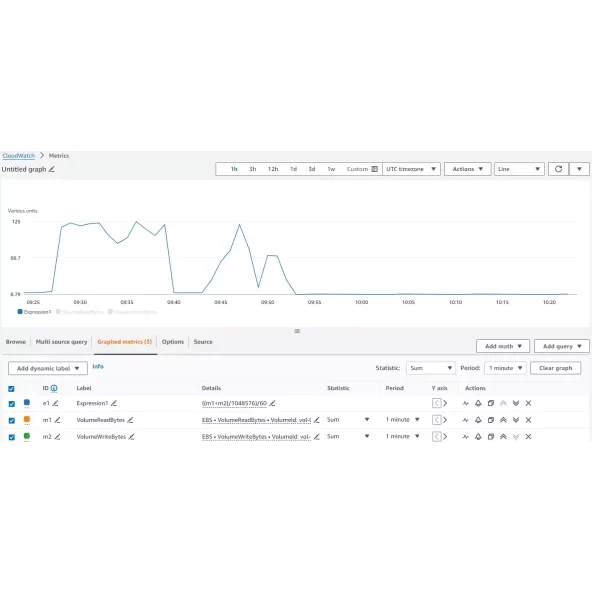Select the 1w time range
592x592 pixels.
(x=331, y=169)
